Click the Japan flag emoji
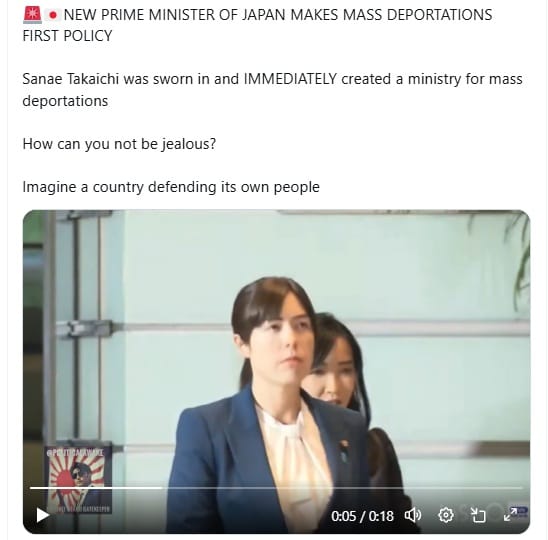548x540 pixels. [x=53, y=15]
